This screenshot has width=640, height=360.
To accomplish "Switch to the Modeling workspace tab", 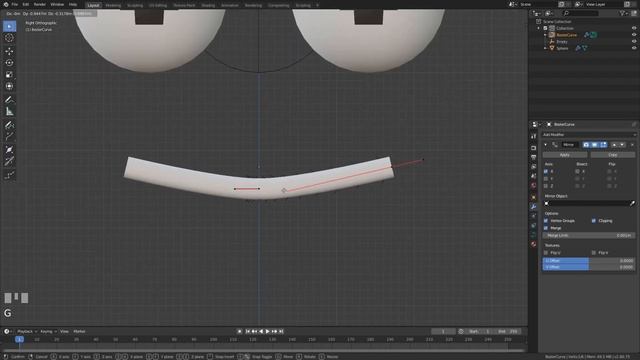I will [x=113, y=5].
